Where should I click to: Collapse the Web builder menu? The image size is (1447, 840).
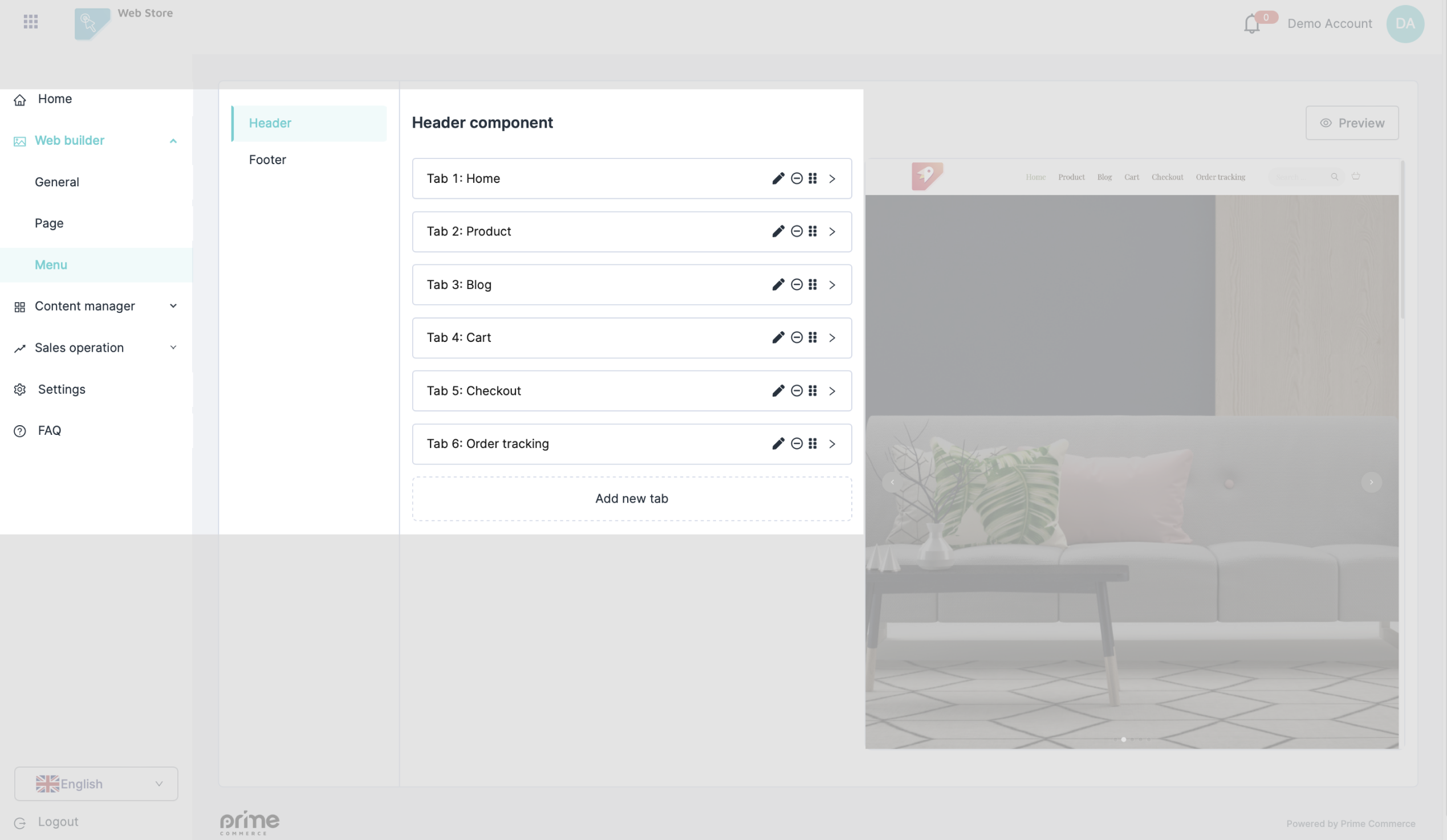[173, 141]
